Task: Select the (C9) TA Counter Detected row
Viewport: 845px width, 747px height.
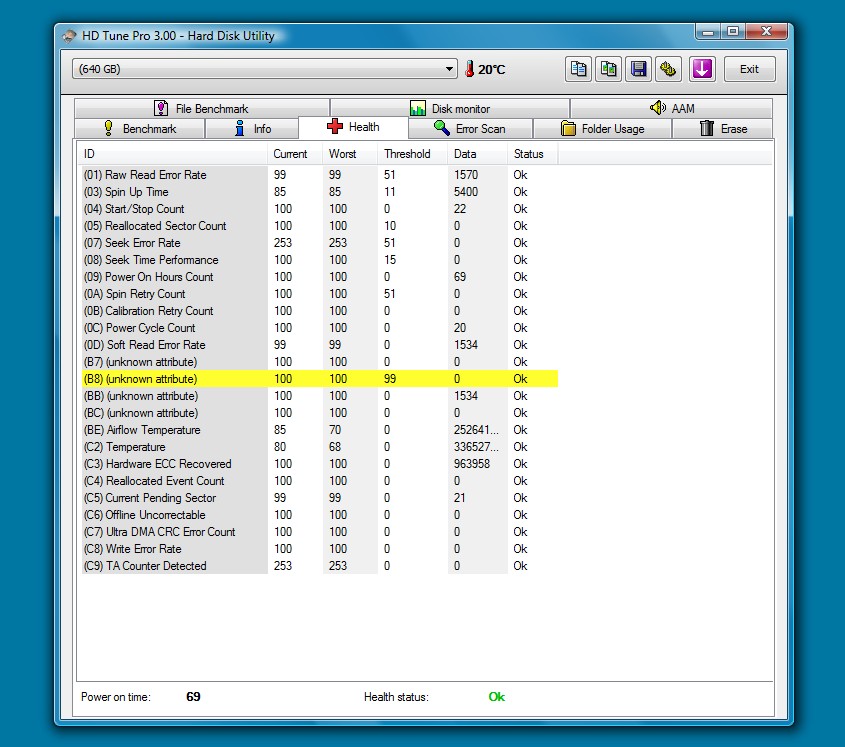Action: pyautogui.click(x=320, y=566)
